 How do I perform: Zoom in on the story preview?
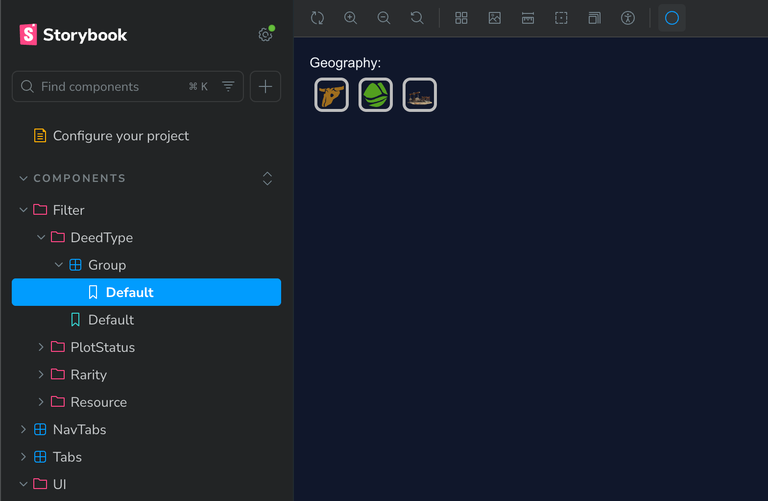[350, 18]
